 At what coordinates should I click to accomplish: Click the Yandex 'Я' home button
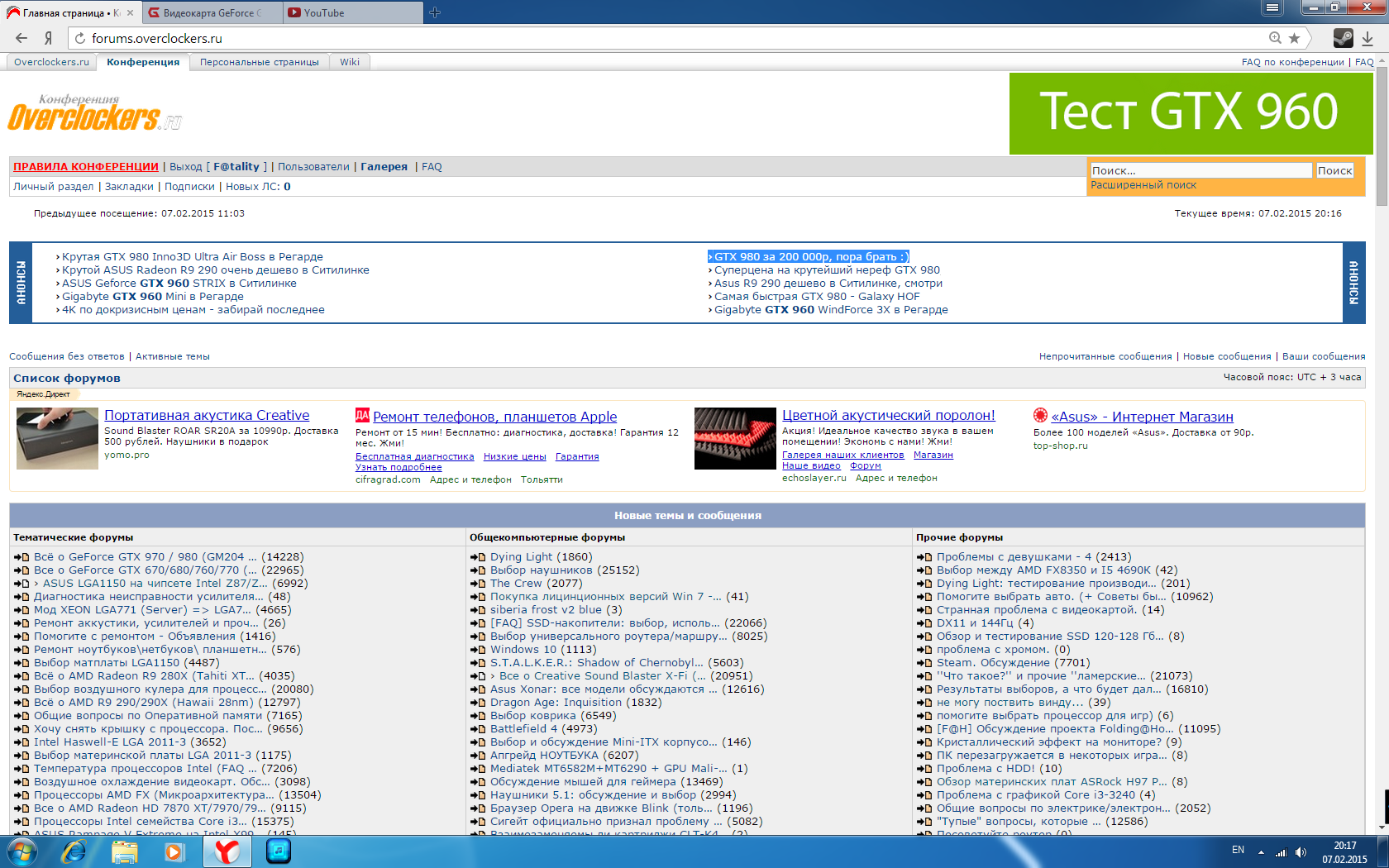(x=48, y=38)
